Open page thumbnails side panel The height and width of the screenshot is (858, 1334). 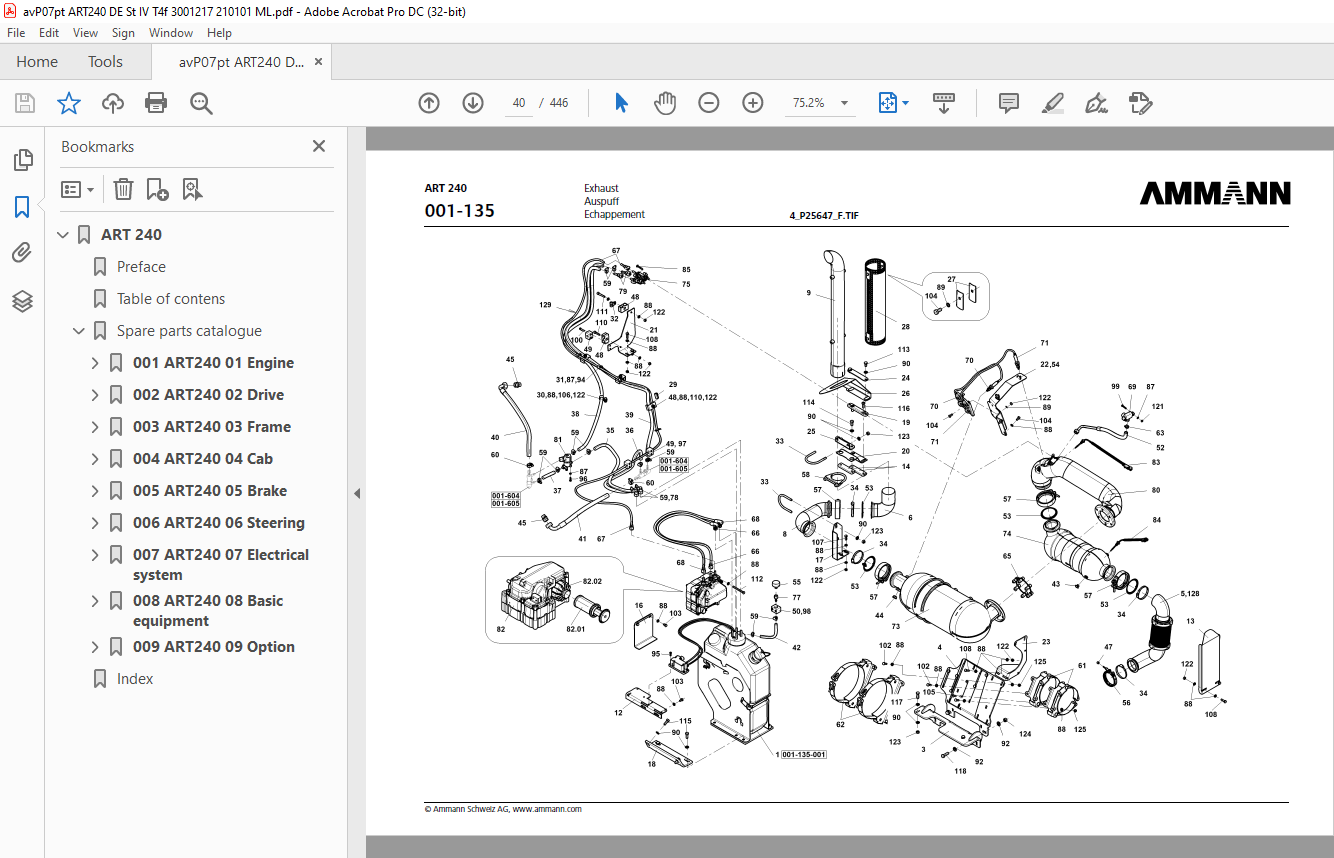(x=22, y=160)
